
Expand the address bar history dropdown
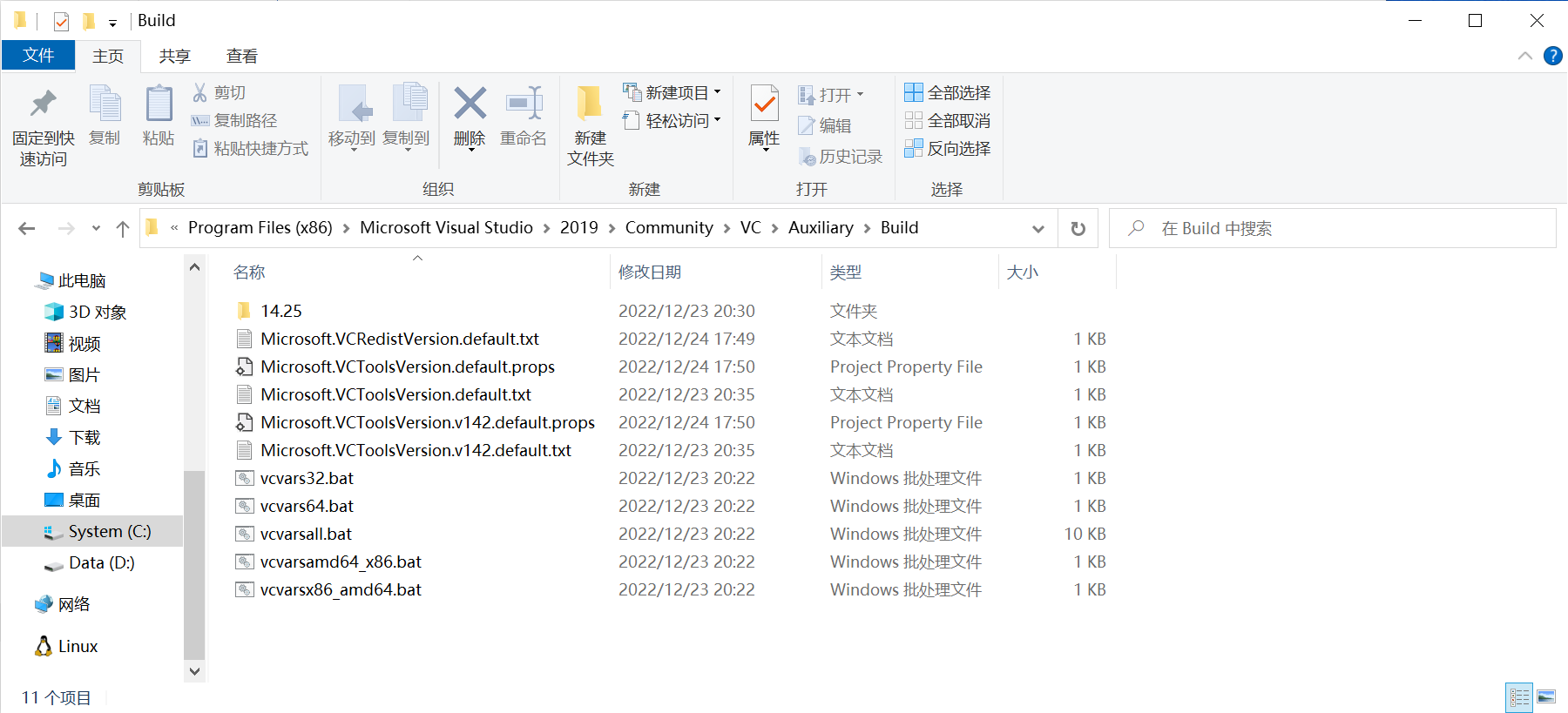[x=1037, y=228]
